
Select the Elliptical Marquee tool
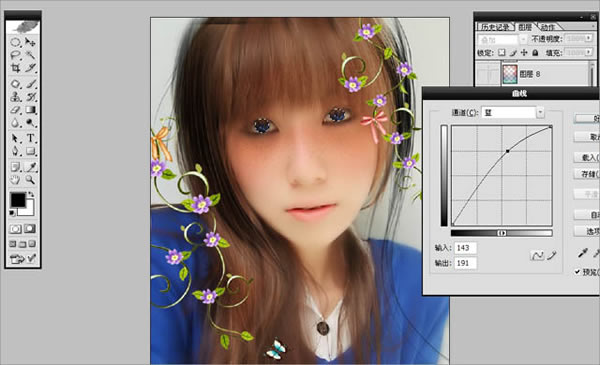coord(15,42)
